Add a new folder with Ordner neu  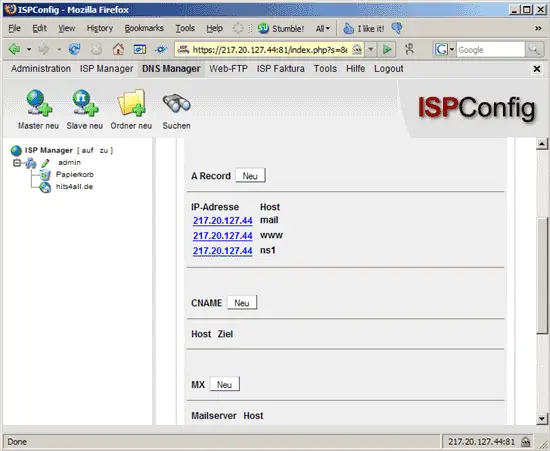[x=131, y=109]
